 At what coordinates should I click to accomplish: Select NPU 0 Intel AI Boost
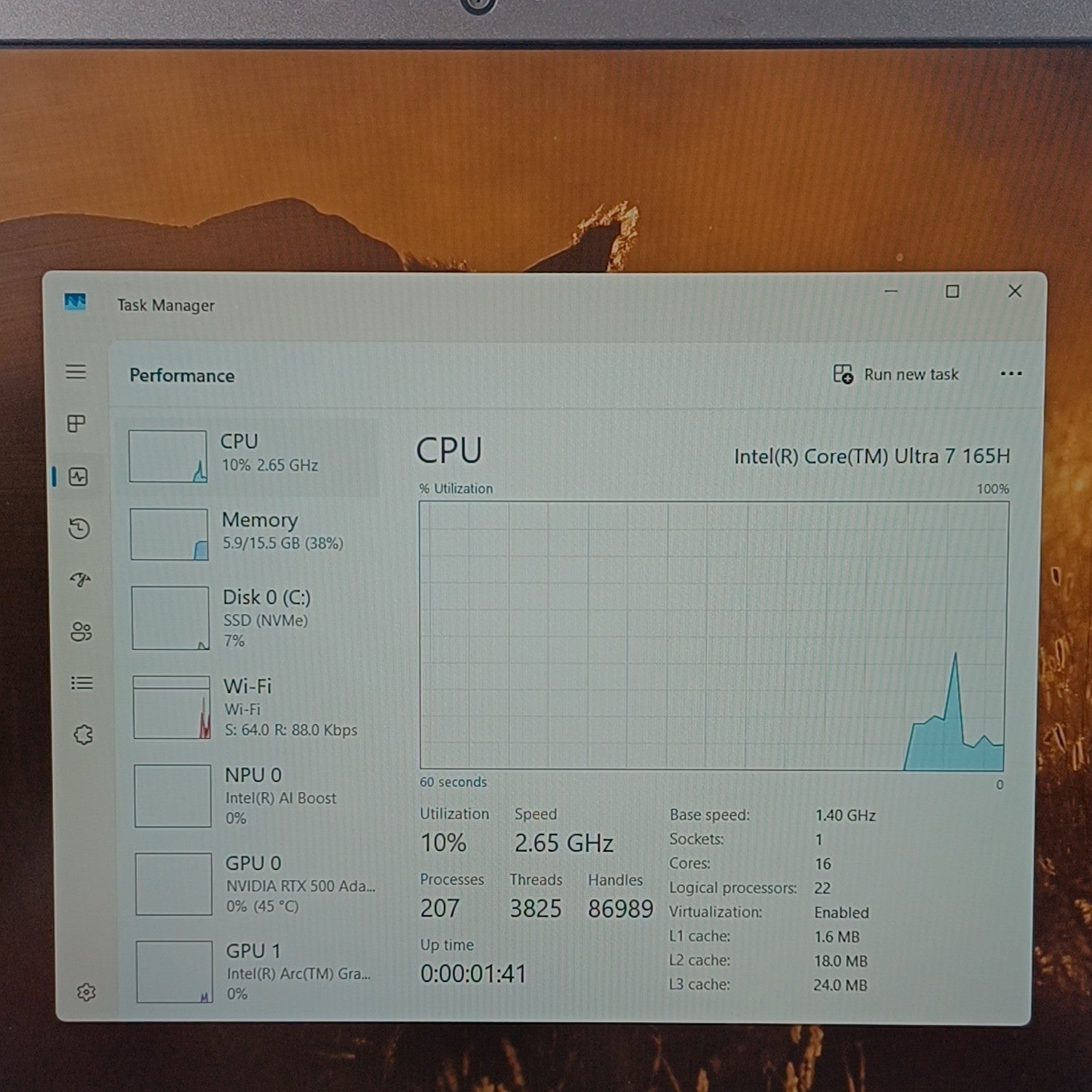(253, 796)
